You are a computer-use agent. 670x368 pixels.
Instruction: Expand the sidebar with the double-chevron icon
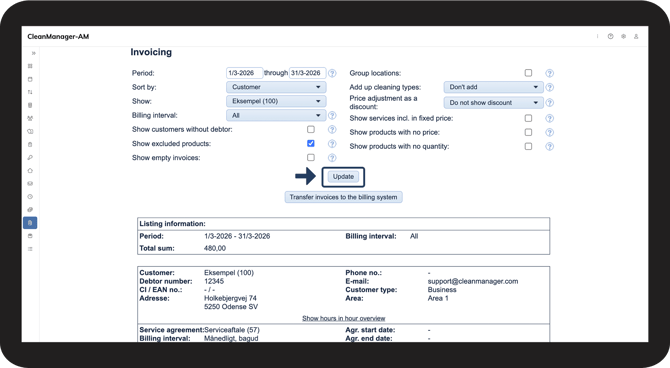pyautogui.click(x=33, y=53)
